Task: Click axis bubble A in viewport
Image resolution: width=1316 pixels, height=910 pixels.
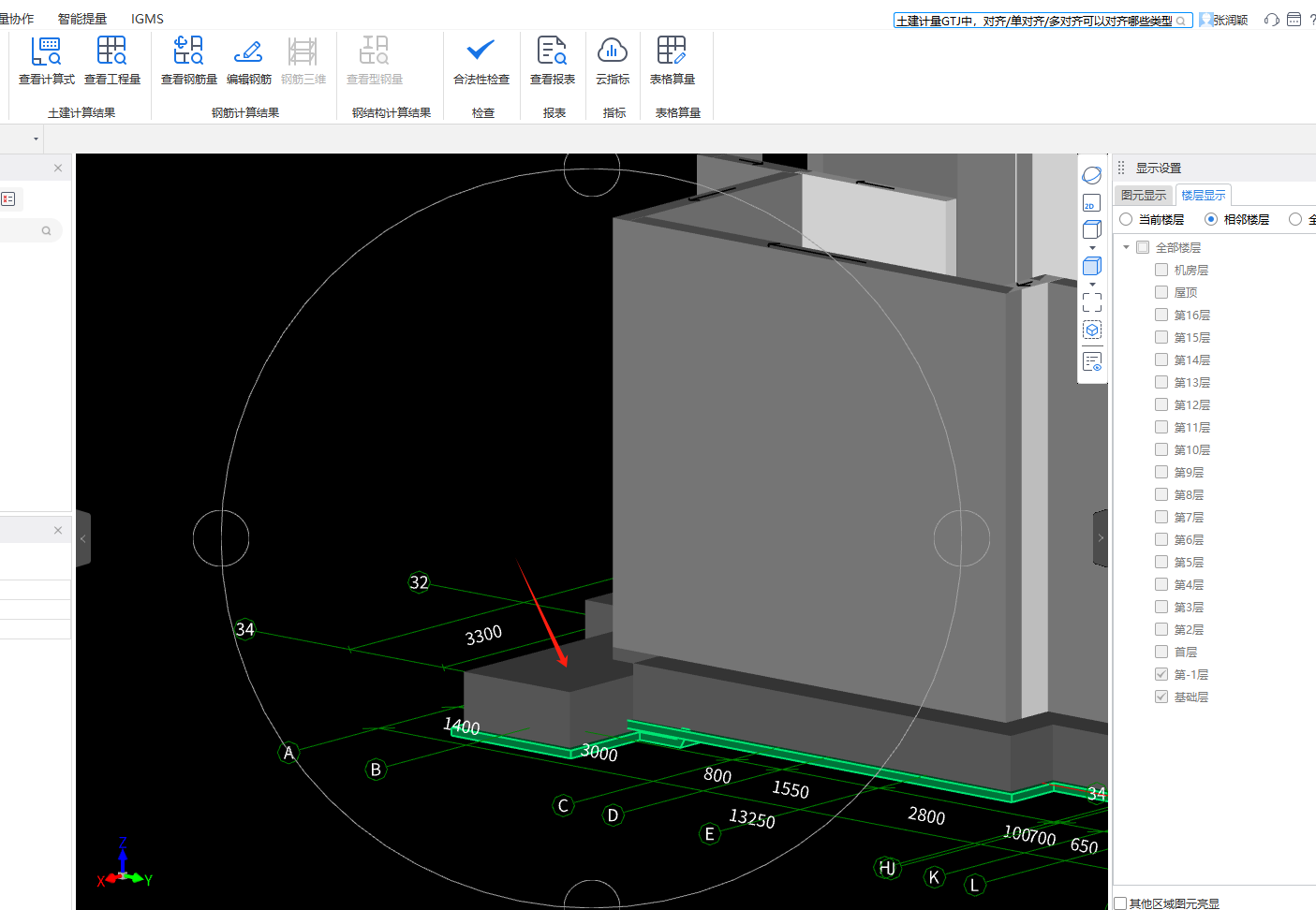Action: [288, 753]
